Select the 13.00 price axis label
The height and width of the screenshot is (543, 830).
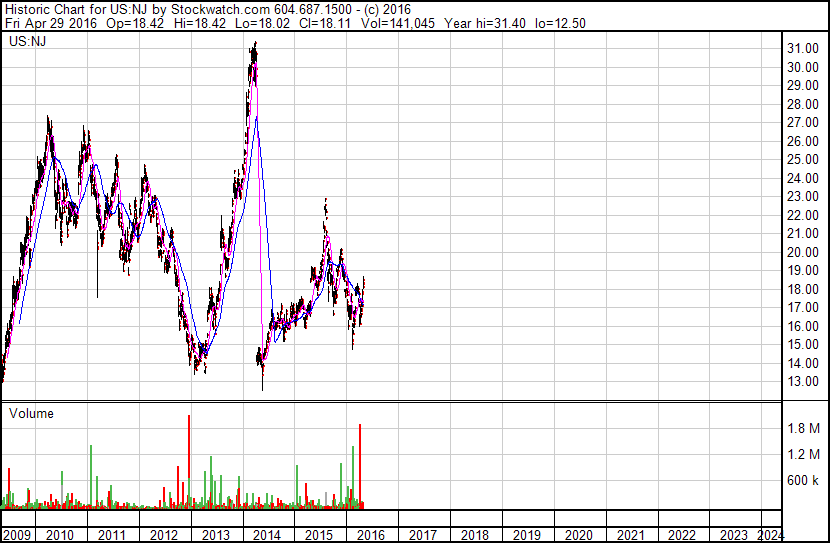[803, 382]
